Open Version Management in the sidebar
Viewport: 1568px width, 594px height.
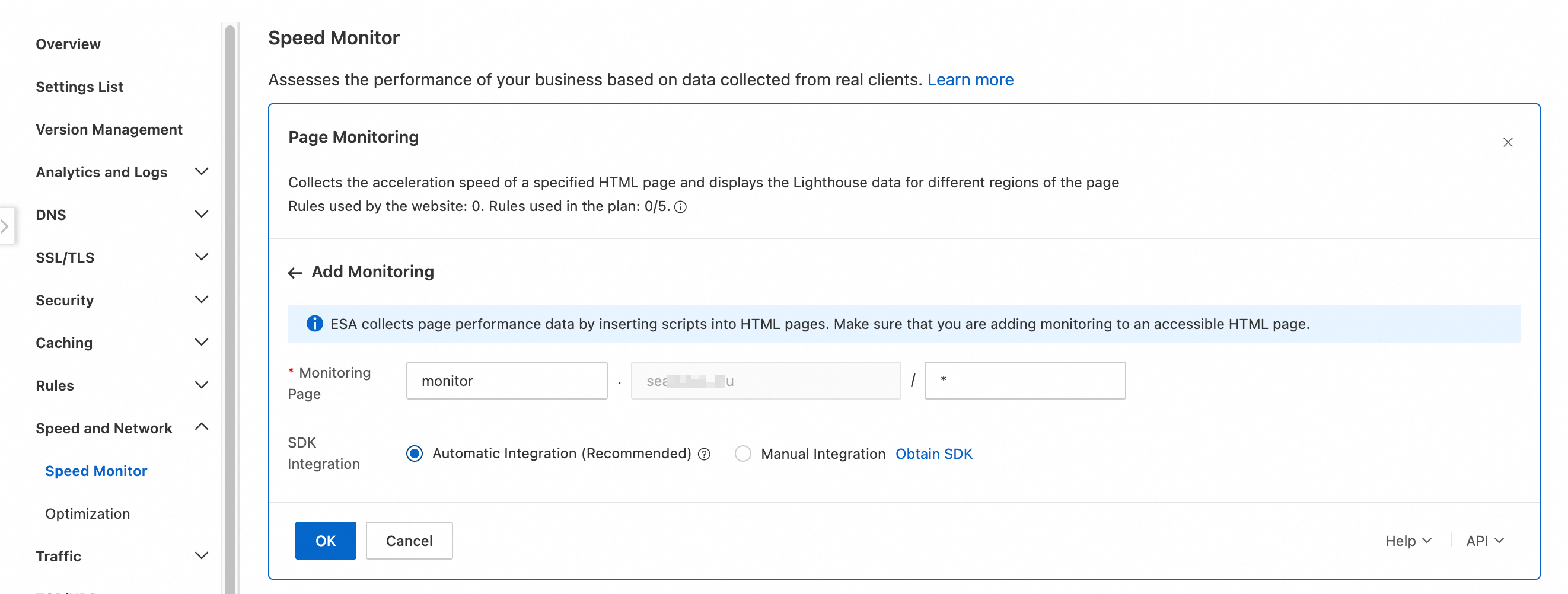click(x=109, y=129)
